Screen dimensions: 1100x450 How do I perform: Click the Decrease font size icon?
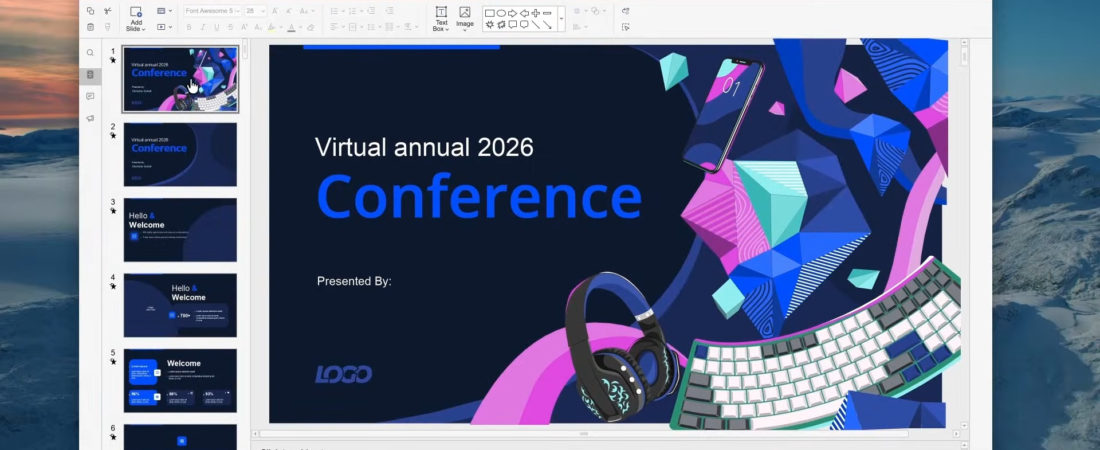coord(289,11)
